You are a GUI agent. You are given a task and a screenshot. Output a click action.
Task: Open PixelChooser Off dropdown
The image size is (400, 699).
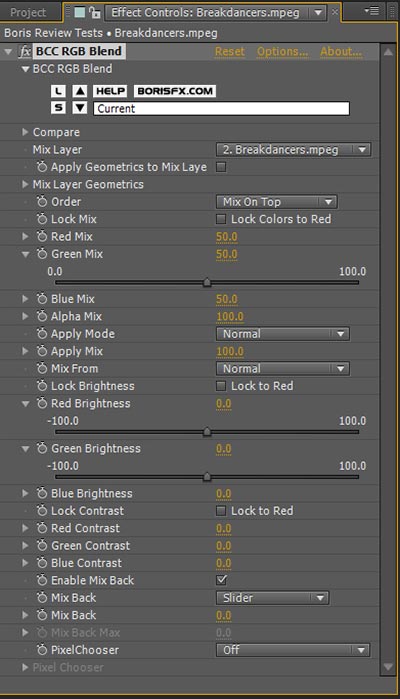pos(293,650)
